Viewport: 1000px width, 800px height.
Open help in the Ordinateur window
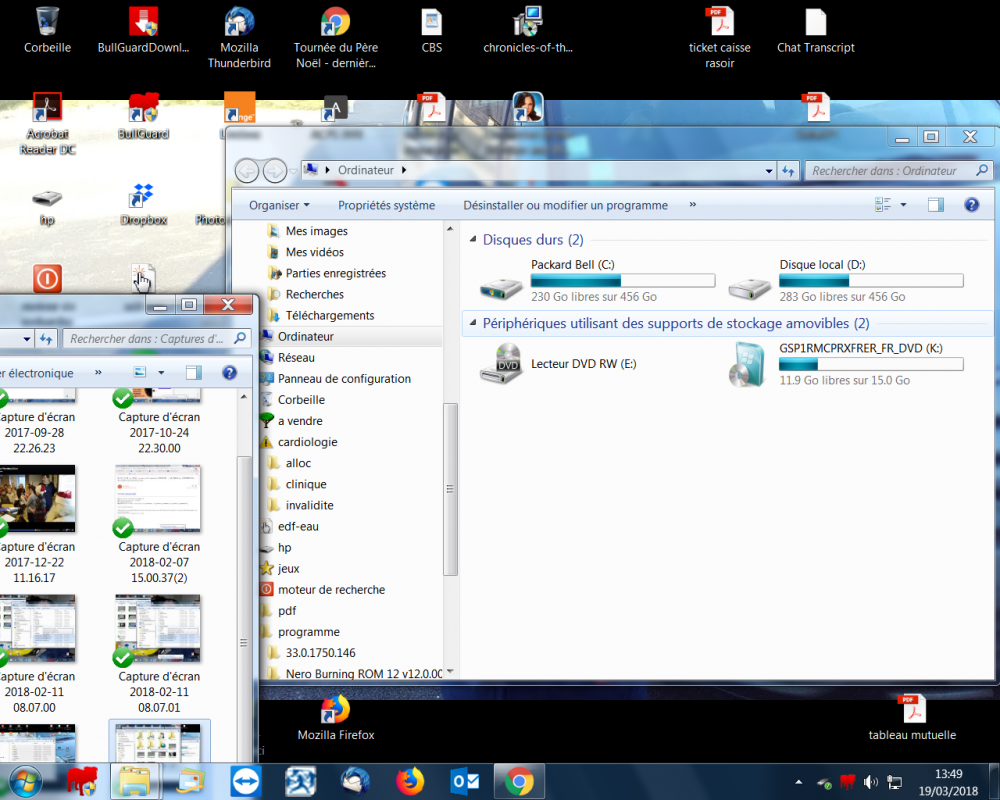tap(970, 205)
